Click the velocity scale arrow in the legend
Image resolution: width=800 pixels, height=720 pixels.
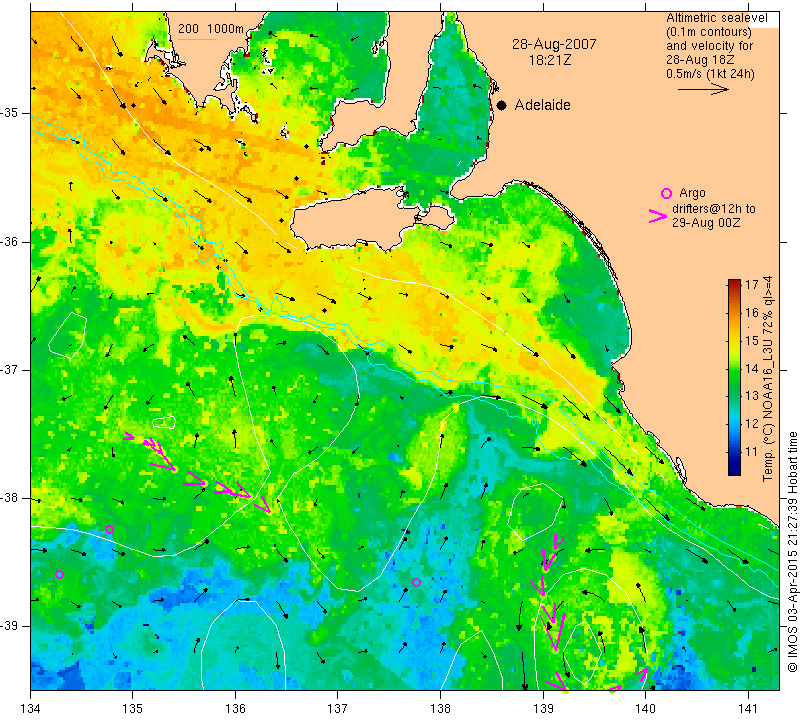tap(703, 89)
